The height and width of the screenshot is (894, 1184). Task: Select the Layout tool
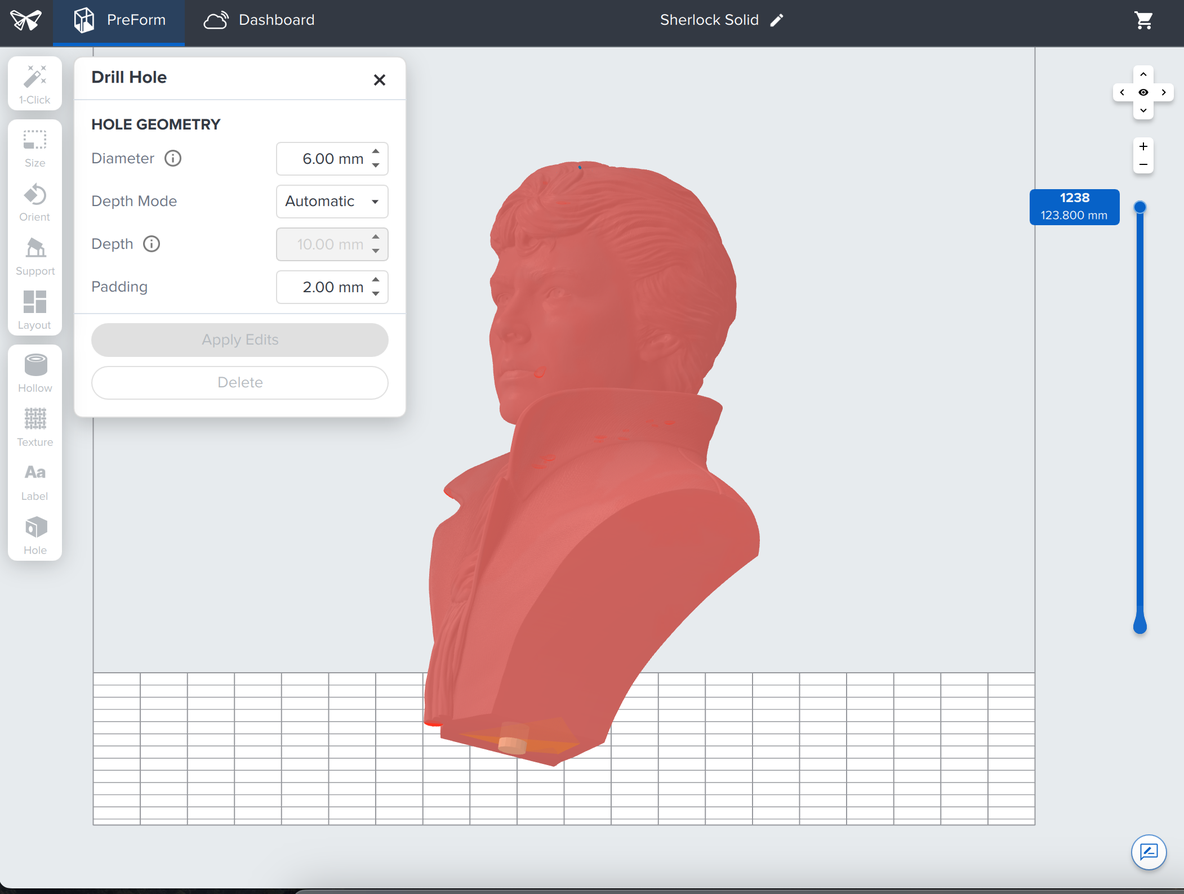click(34, 308)
